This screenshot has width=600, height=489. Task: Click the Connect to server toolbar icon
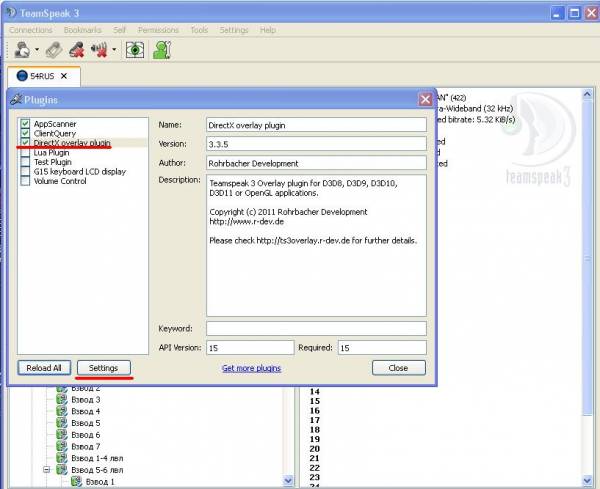pos(22,50)
